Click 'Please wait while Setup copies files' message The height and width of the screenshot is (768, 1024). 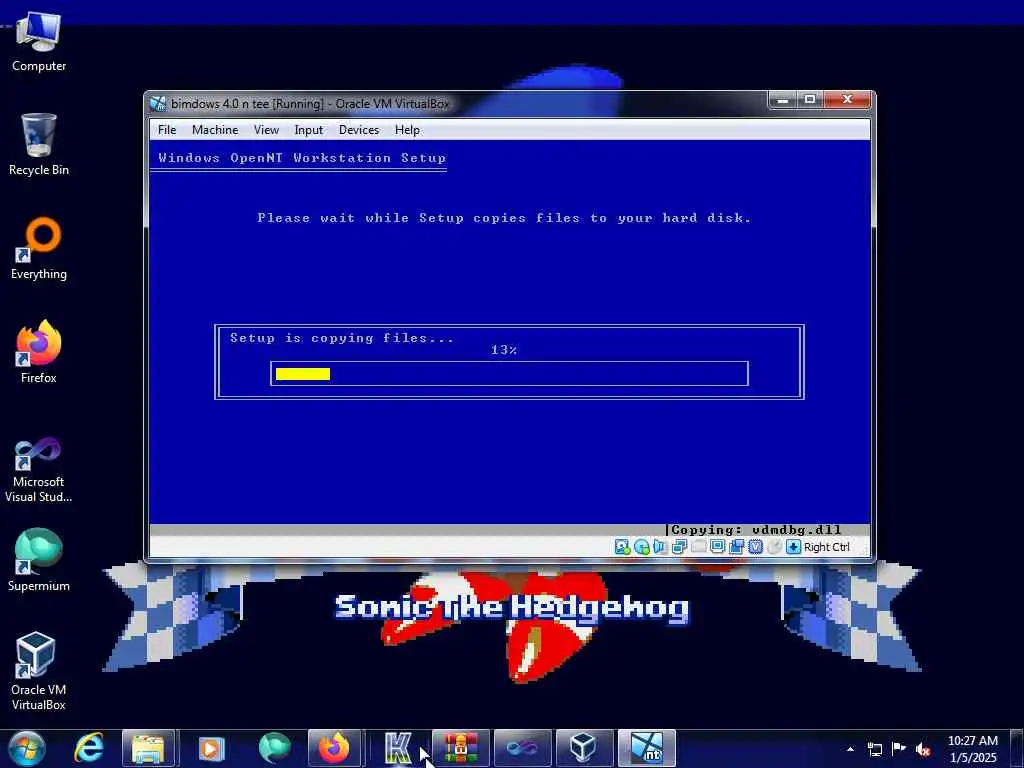pyautogui.click(x=504, y=218)
